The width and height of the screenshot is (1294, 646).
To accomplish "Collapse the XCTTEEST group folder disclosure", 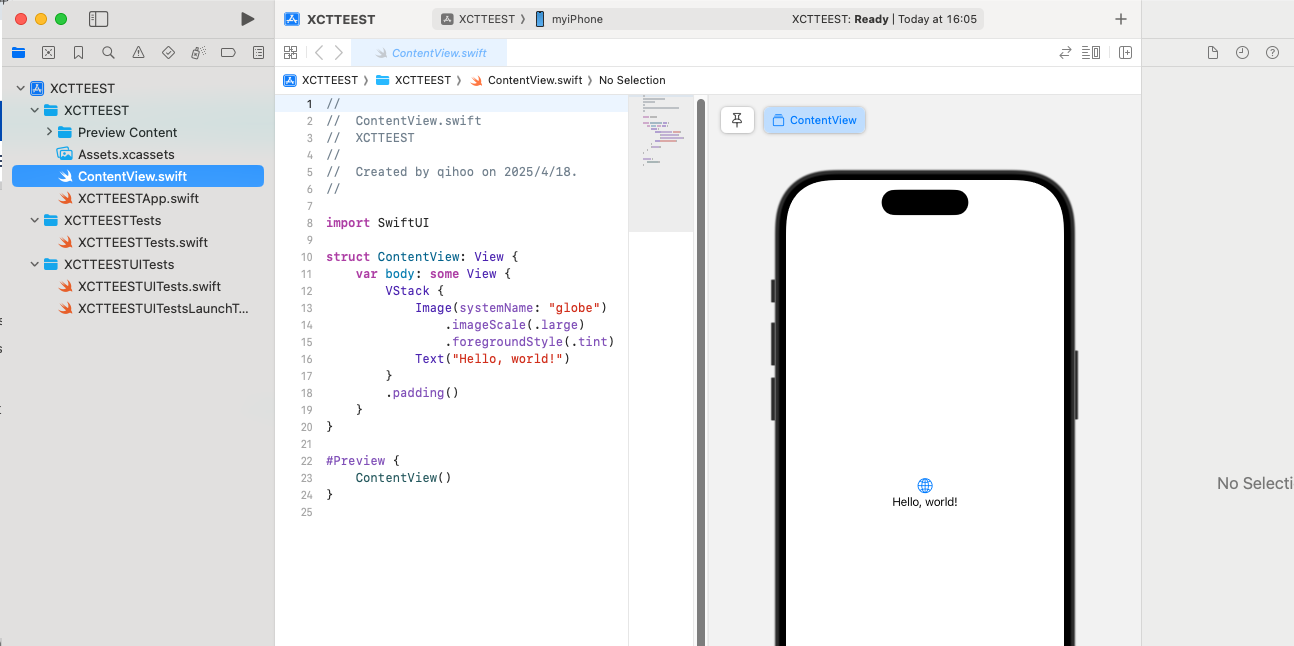I will point(35,110).
